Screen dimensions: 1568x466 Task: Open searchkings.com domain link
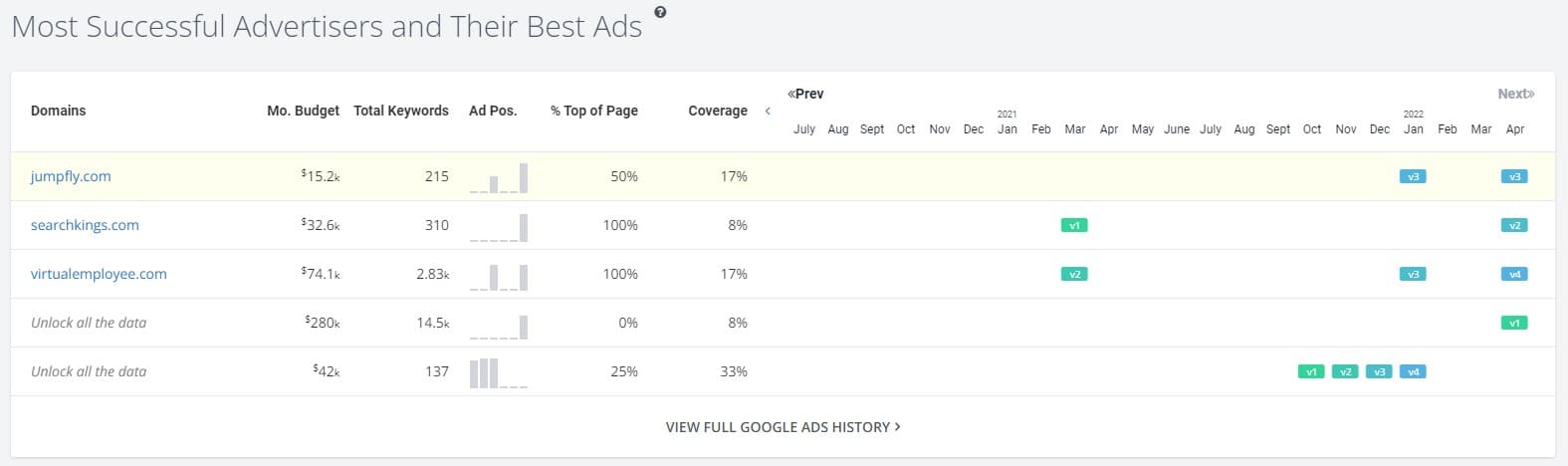[85, 225]
